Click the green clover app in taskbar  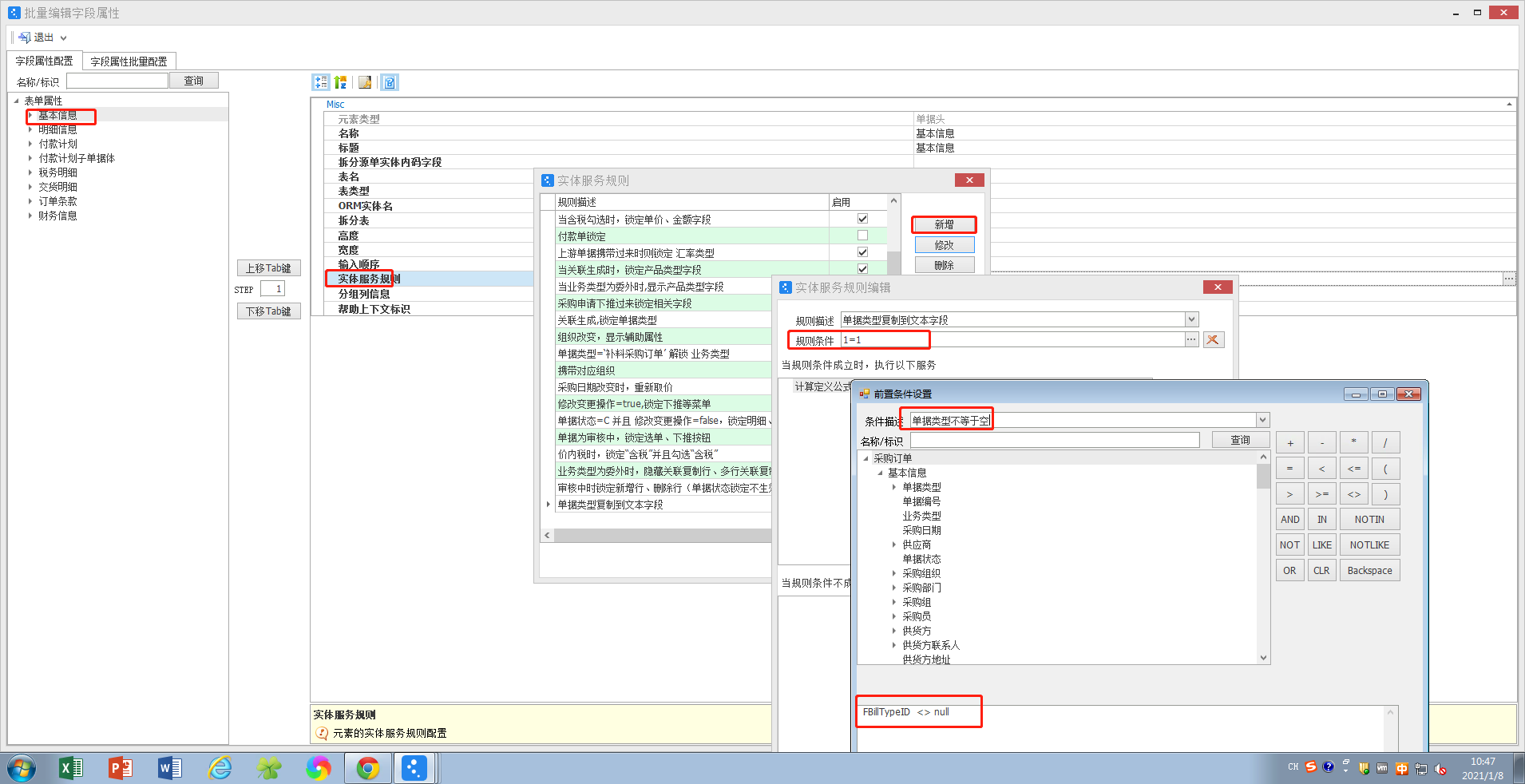[269, 769]
